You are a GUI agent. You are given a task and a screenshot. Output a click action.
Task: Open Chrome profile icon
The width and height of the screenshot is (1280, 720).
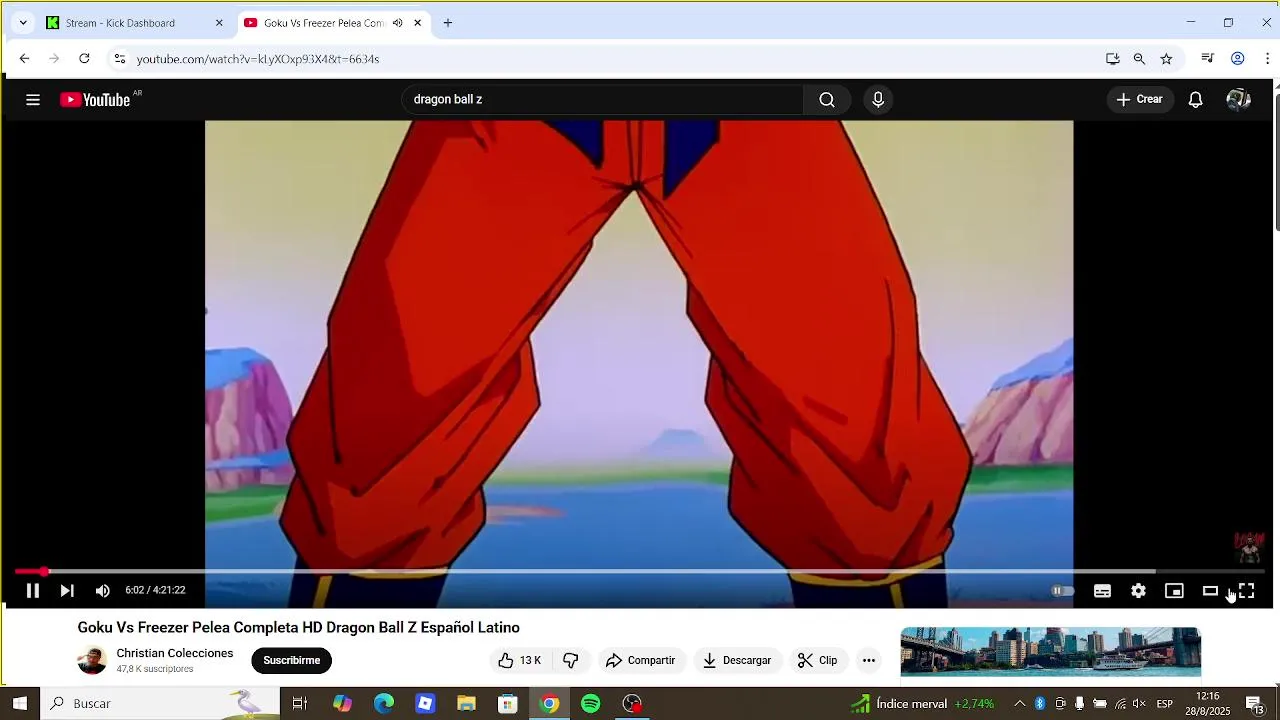coord(1237,59)
